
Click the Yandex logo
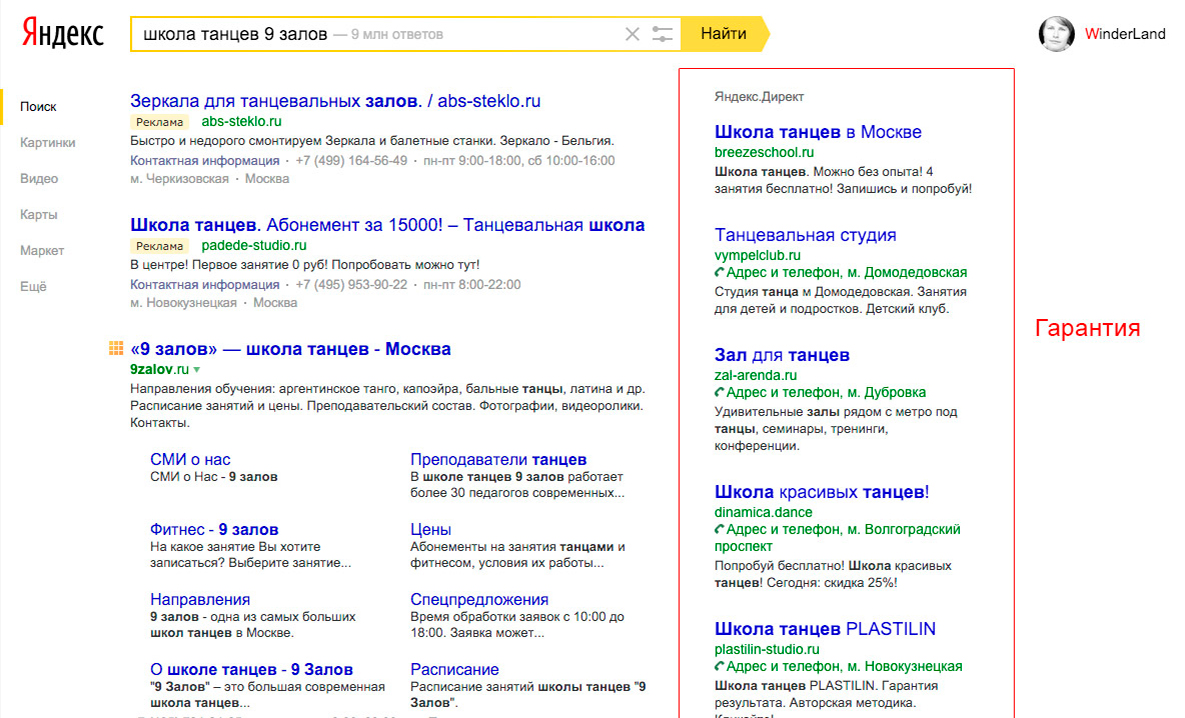coord(63,33)
